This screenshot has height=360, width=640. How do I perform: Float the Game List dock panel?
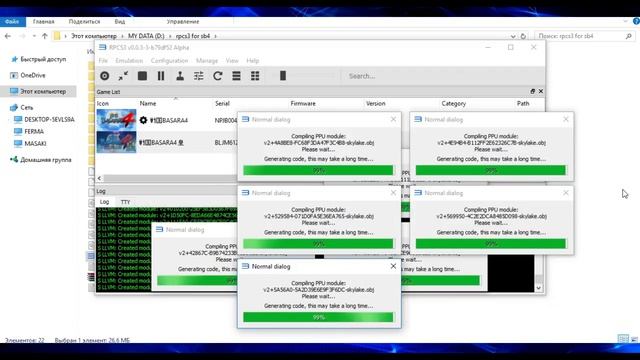point(533,91)
